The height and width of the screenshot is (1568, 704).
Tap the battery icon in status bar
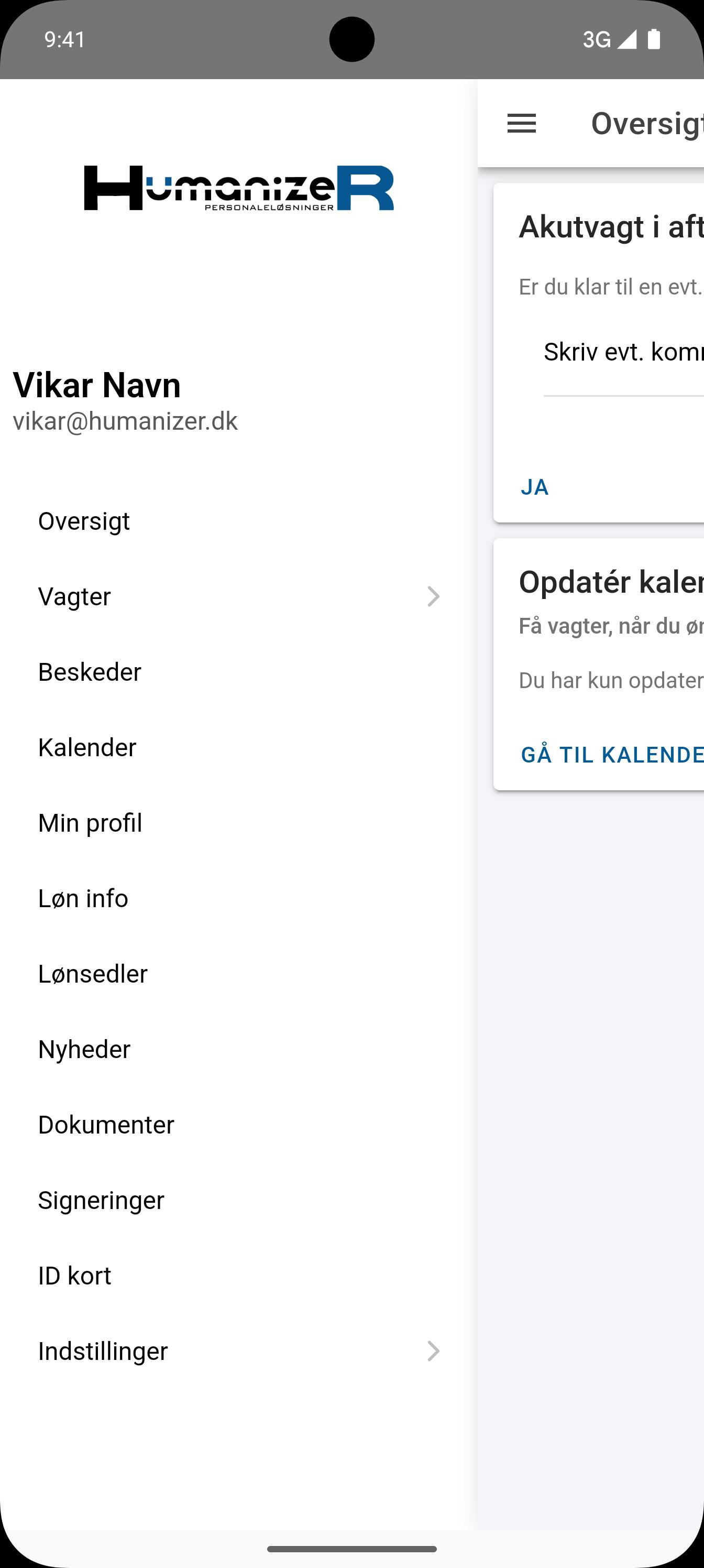pos(654,39)
